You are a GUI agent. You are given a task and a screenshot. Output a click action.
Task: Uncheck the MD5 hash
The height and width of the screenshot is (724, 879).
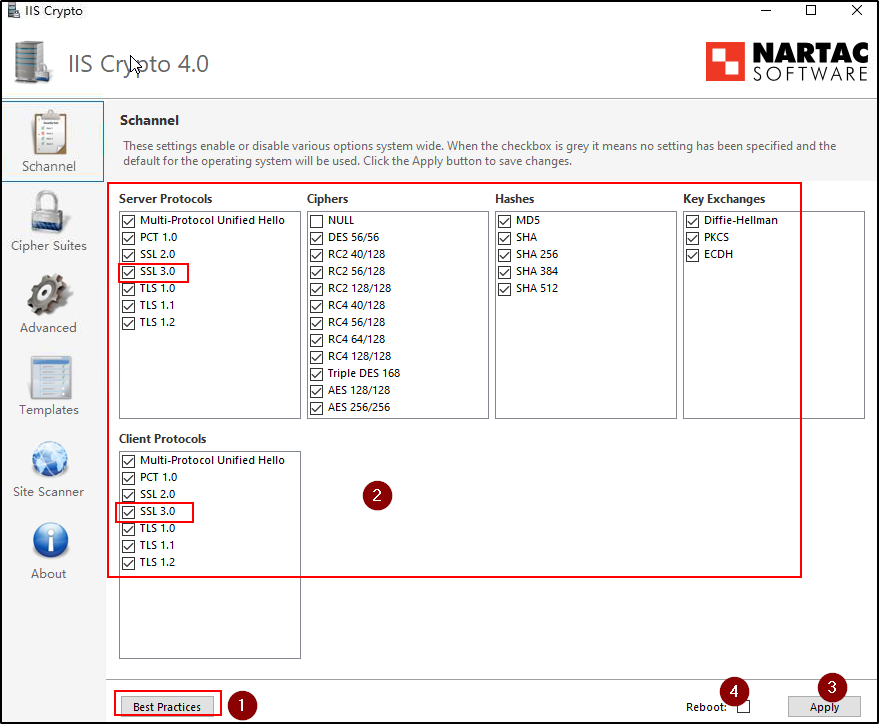[x=505, y=221]
